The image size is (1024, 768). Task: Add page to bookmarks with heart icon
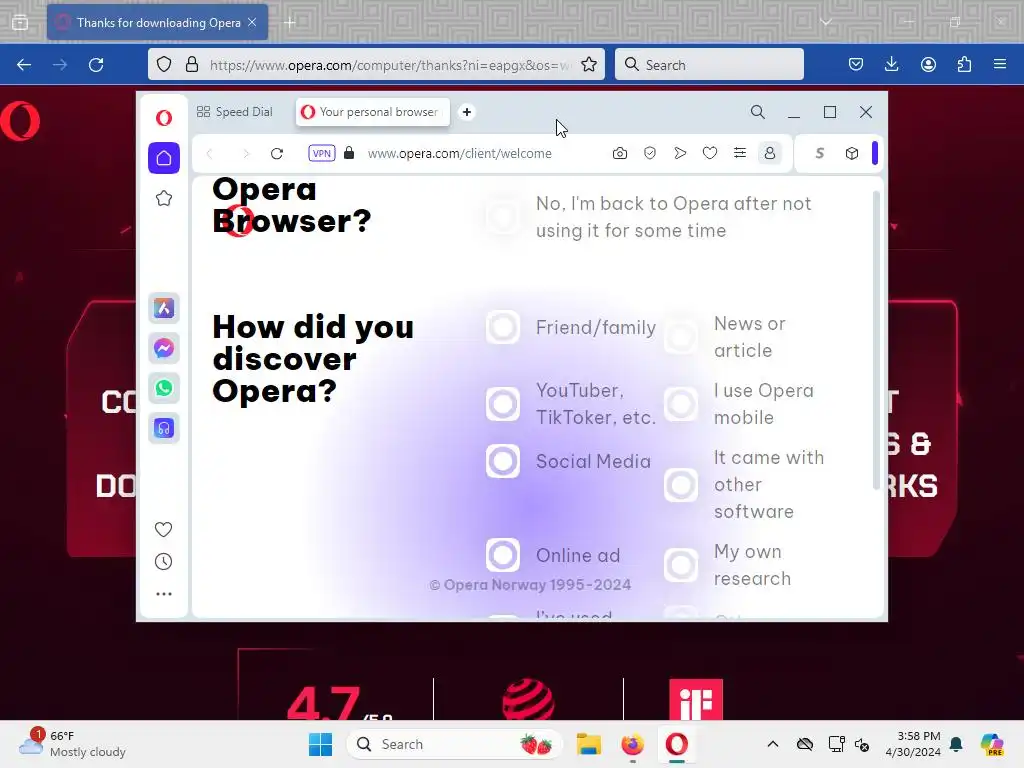point(710,153)
